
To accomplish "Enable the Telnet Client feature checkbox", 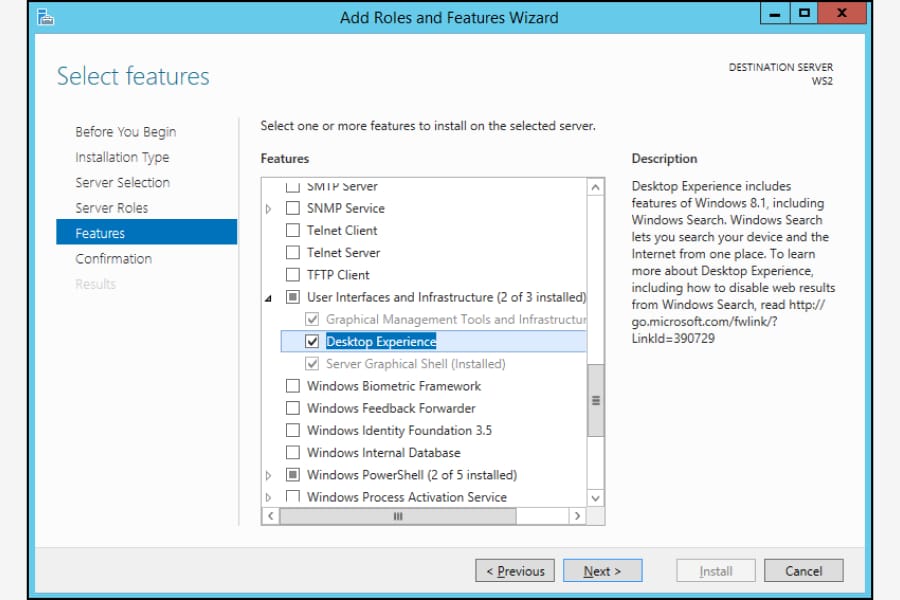I will [293, 230].
